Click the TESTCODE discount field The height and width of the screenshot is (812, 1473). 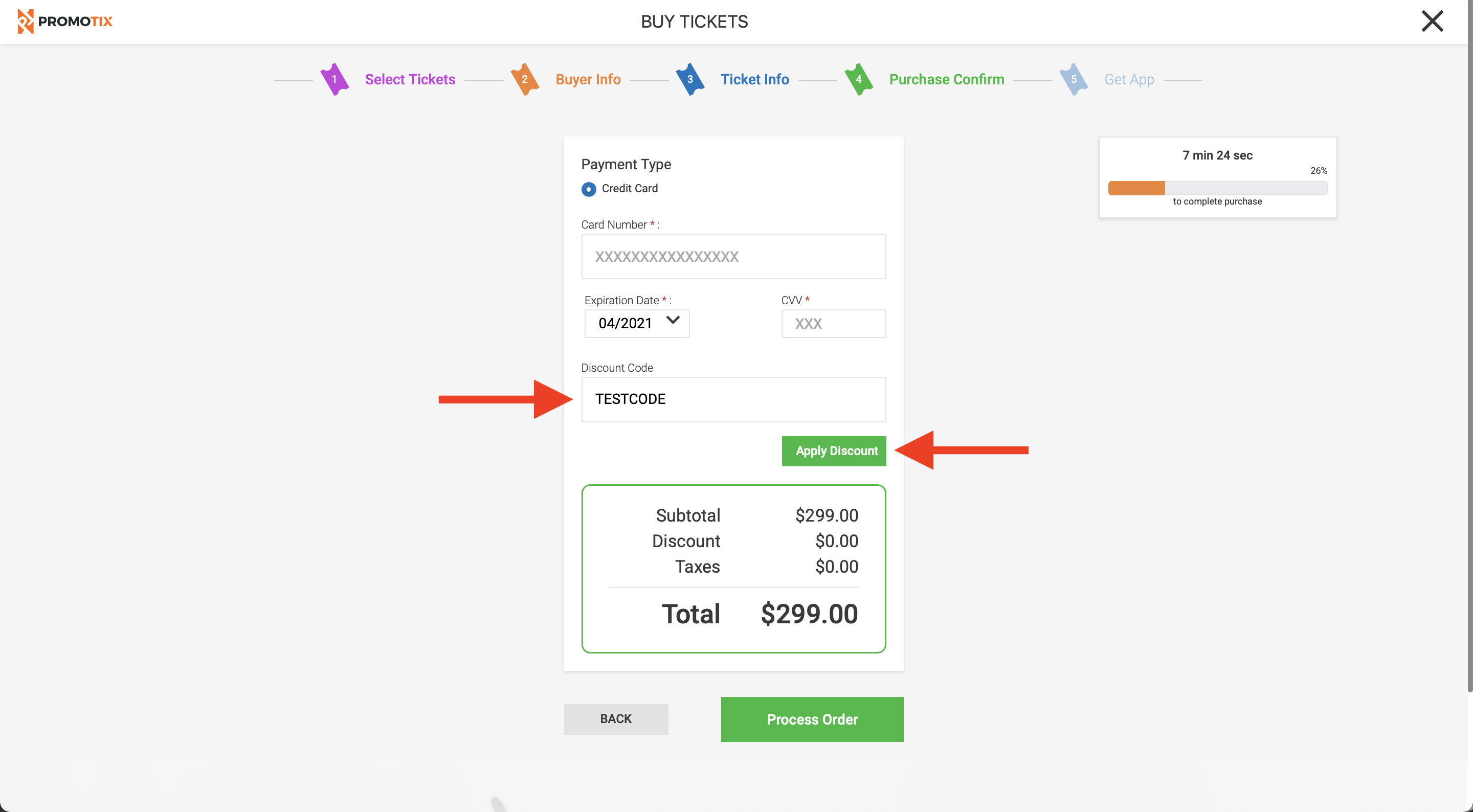[x=733, y=399]
